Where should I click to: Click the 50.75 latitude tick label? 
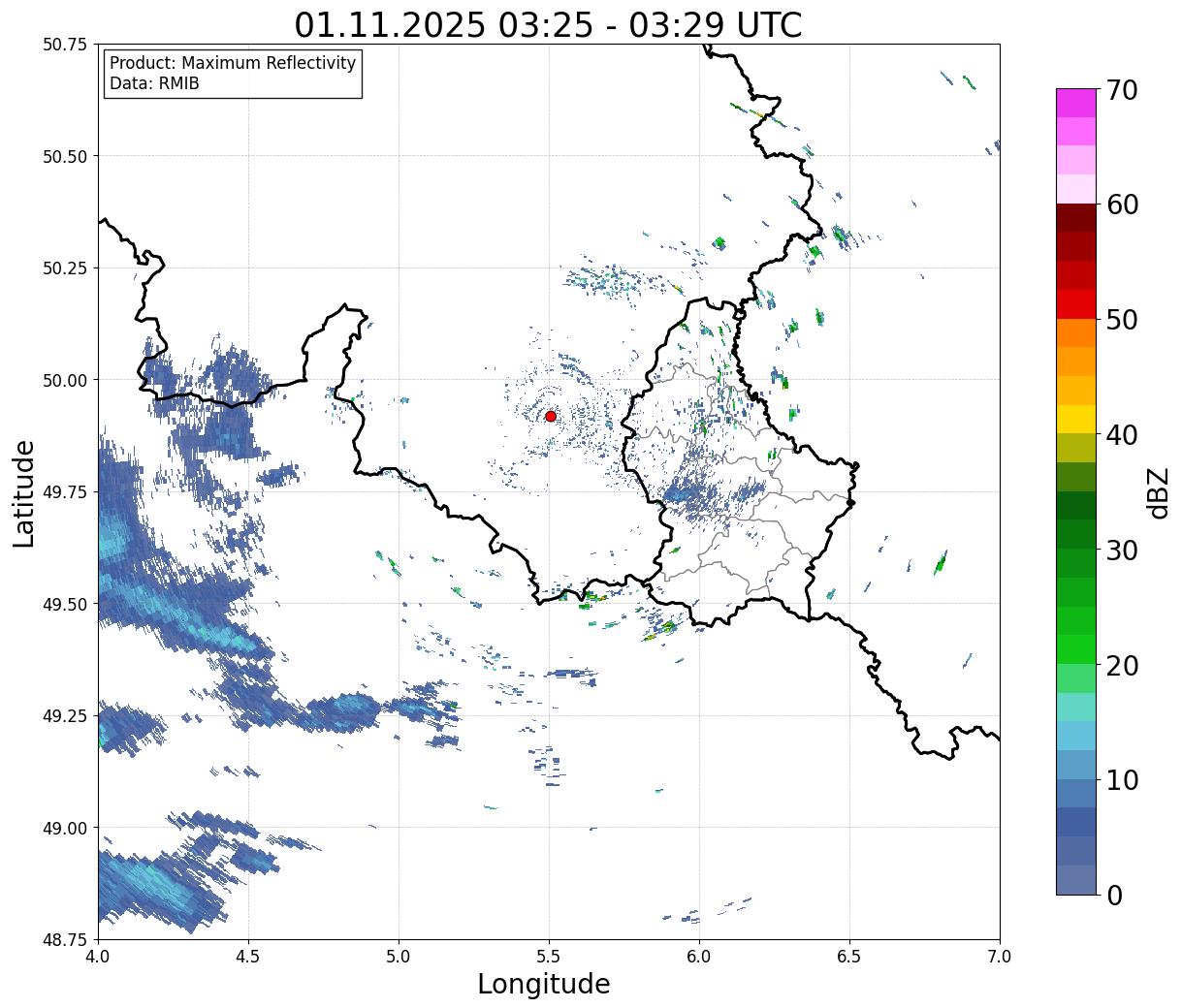(65, 44)
